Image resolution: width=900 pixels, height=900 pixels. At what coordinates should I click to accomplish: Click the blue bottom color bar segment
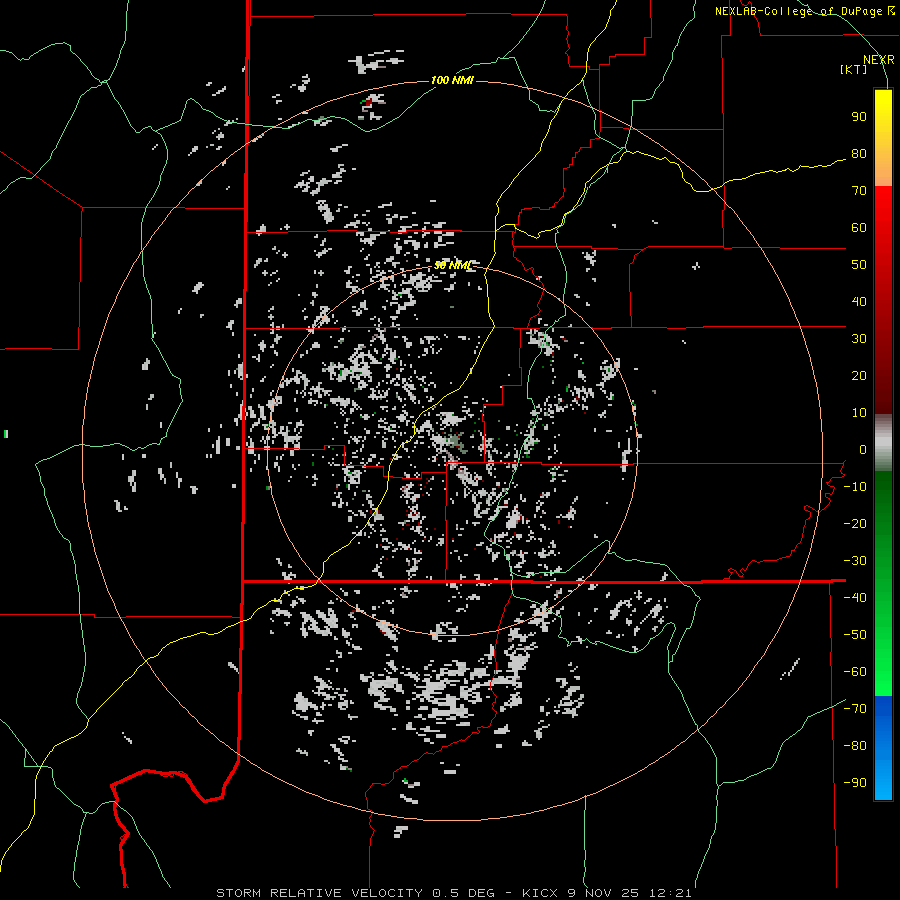pyautogui.click(x=883, y=748)
